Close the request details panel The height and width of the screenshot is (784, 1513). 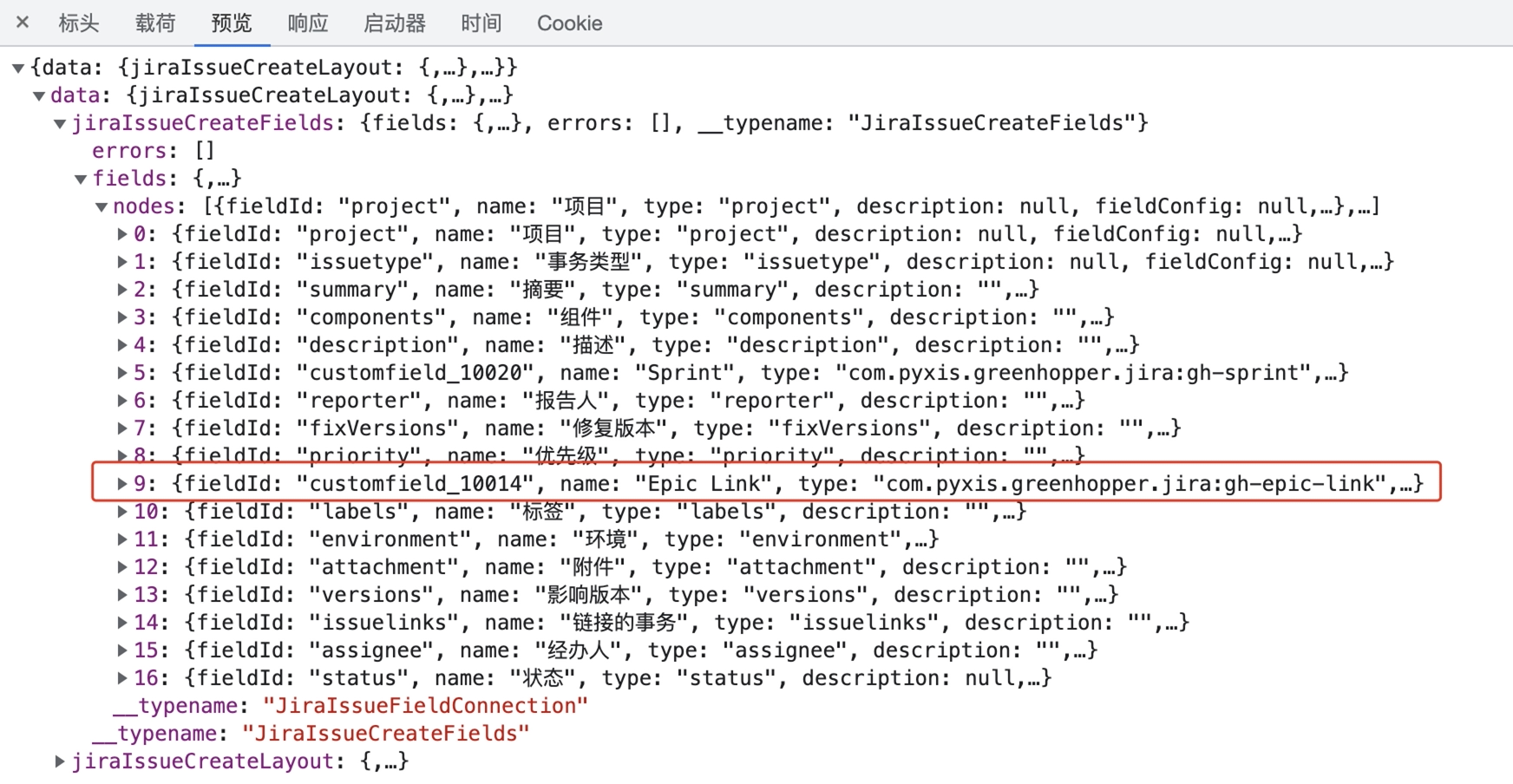coord(23,23)
